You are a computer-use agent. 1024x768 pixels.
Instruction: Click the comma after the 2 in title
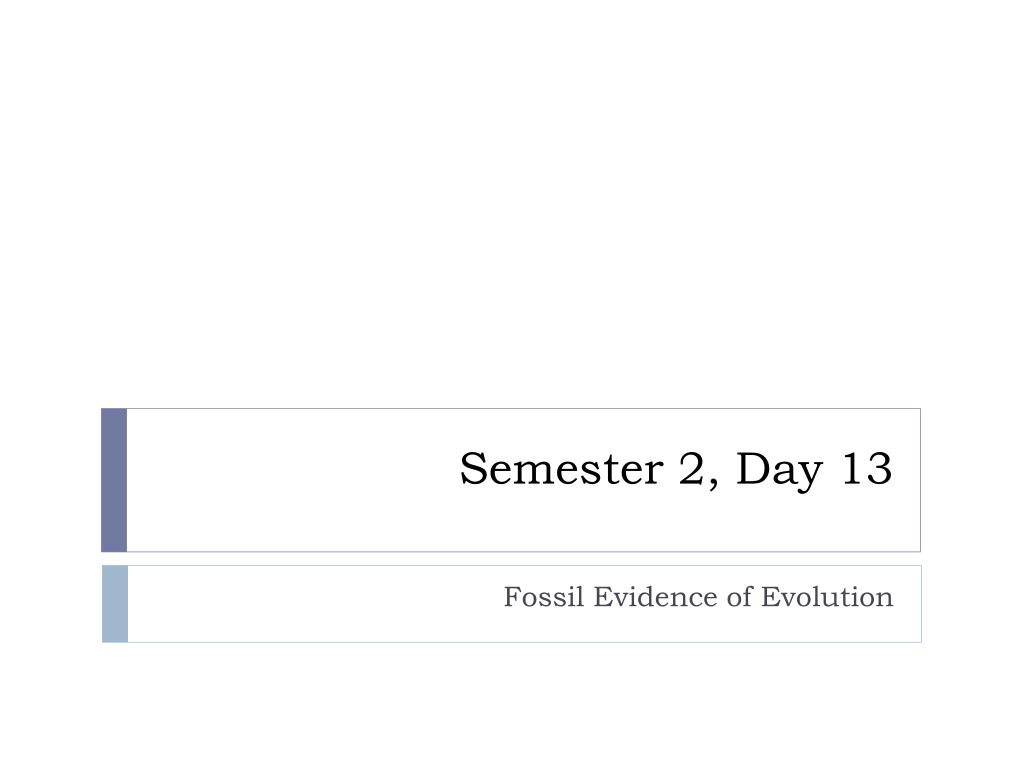tap(712, 483)
